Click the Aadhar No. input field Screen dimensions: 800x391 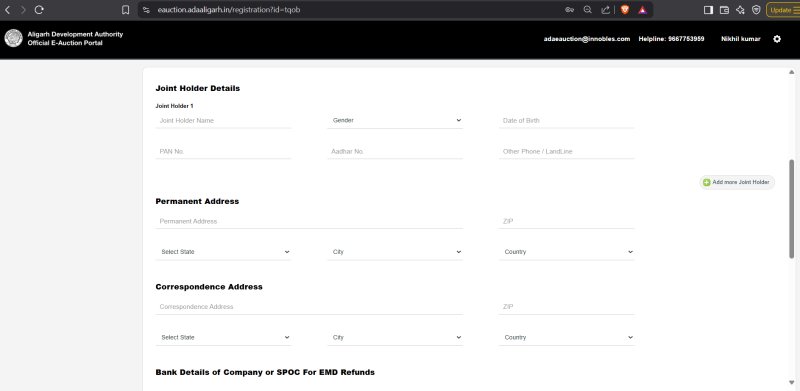(395, 152)
